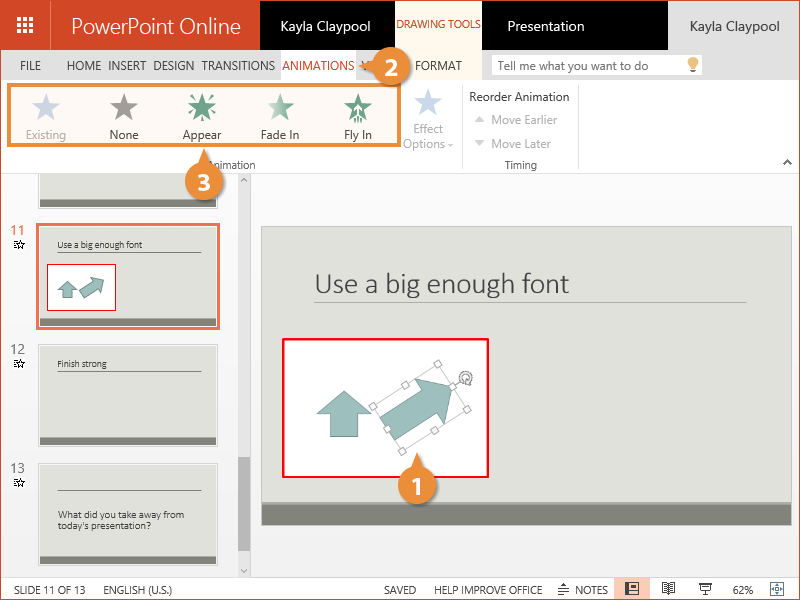Image resolution: width=800 pixels, height=600 pixels.
Task: Open the FILE menu
Action: tap(30, 66)
